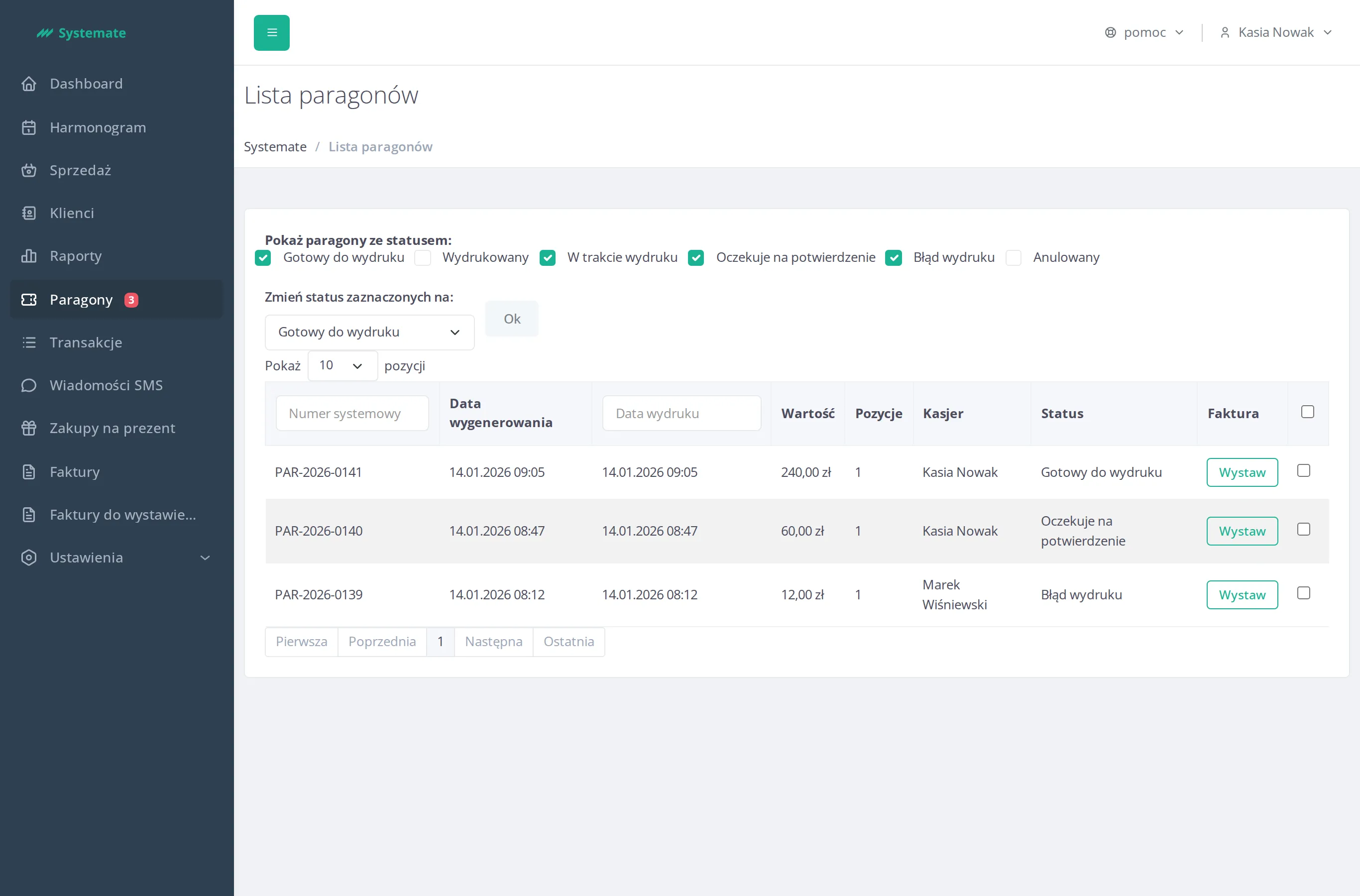Sort by the Wartość column header
The height and width of the screenshot is (896, 1360).
[808, 414]
